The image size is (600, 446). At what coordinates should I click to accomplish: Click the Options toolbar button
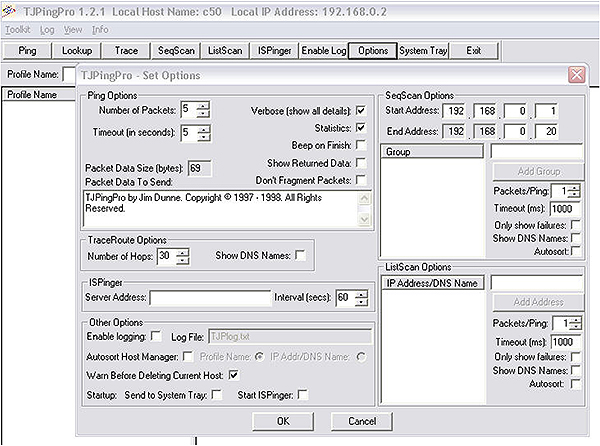tap(373, 50)
